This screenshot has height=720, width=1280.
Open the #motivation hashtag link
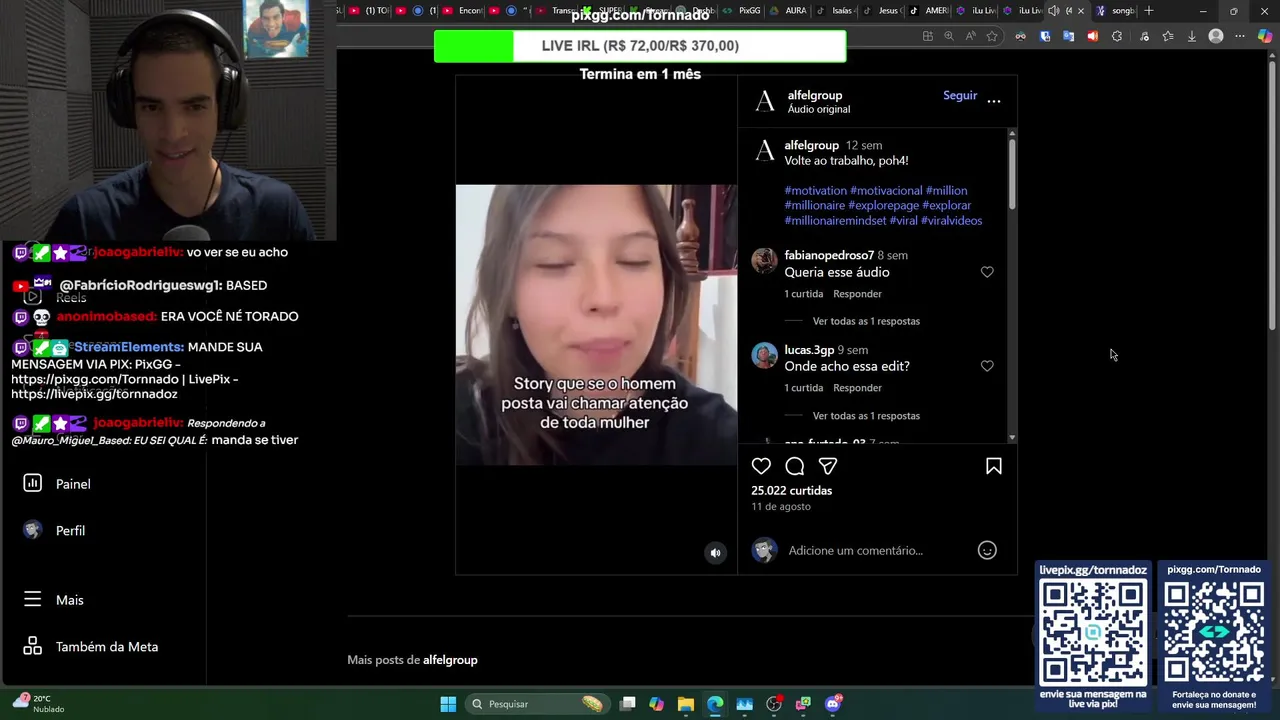(x=815, y=190)
